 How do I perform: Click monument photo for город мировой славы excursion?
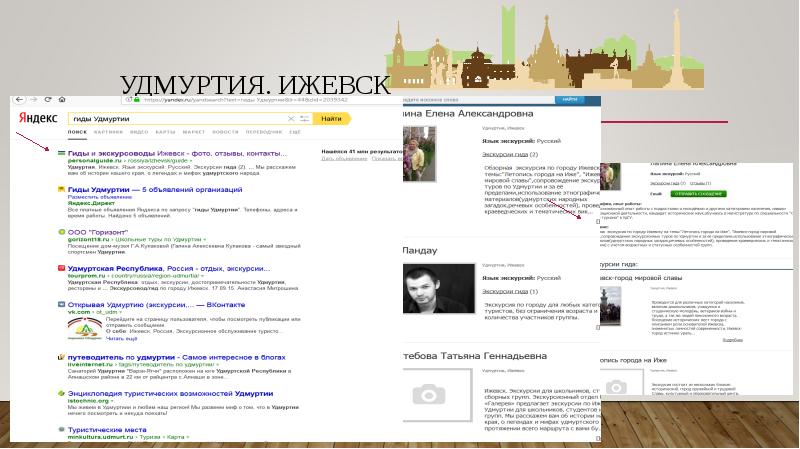tap(611, 306)
